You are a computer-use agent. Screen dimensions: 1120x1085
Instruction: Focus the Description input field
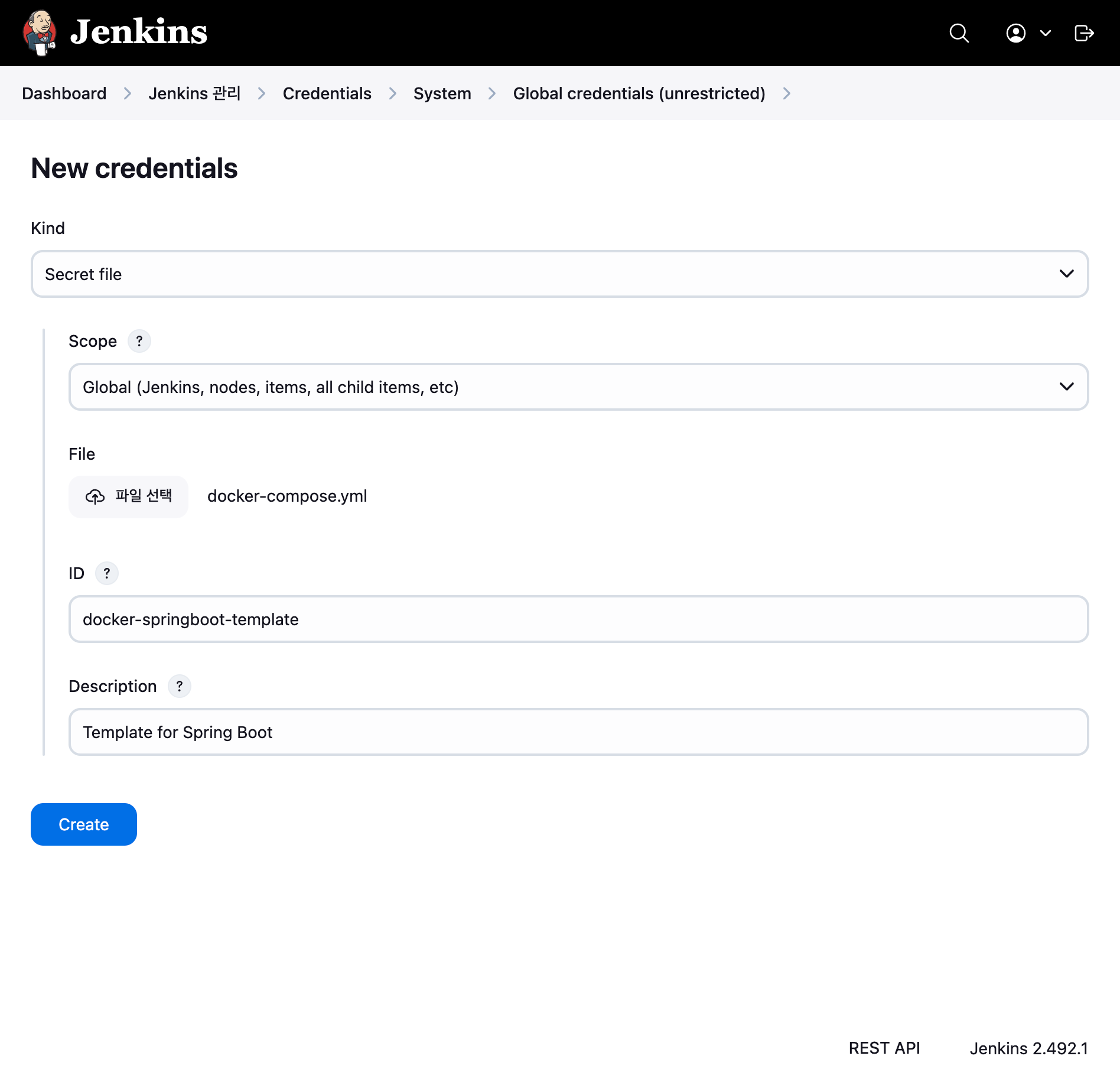tap(578, 732)
